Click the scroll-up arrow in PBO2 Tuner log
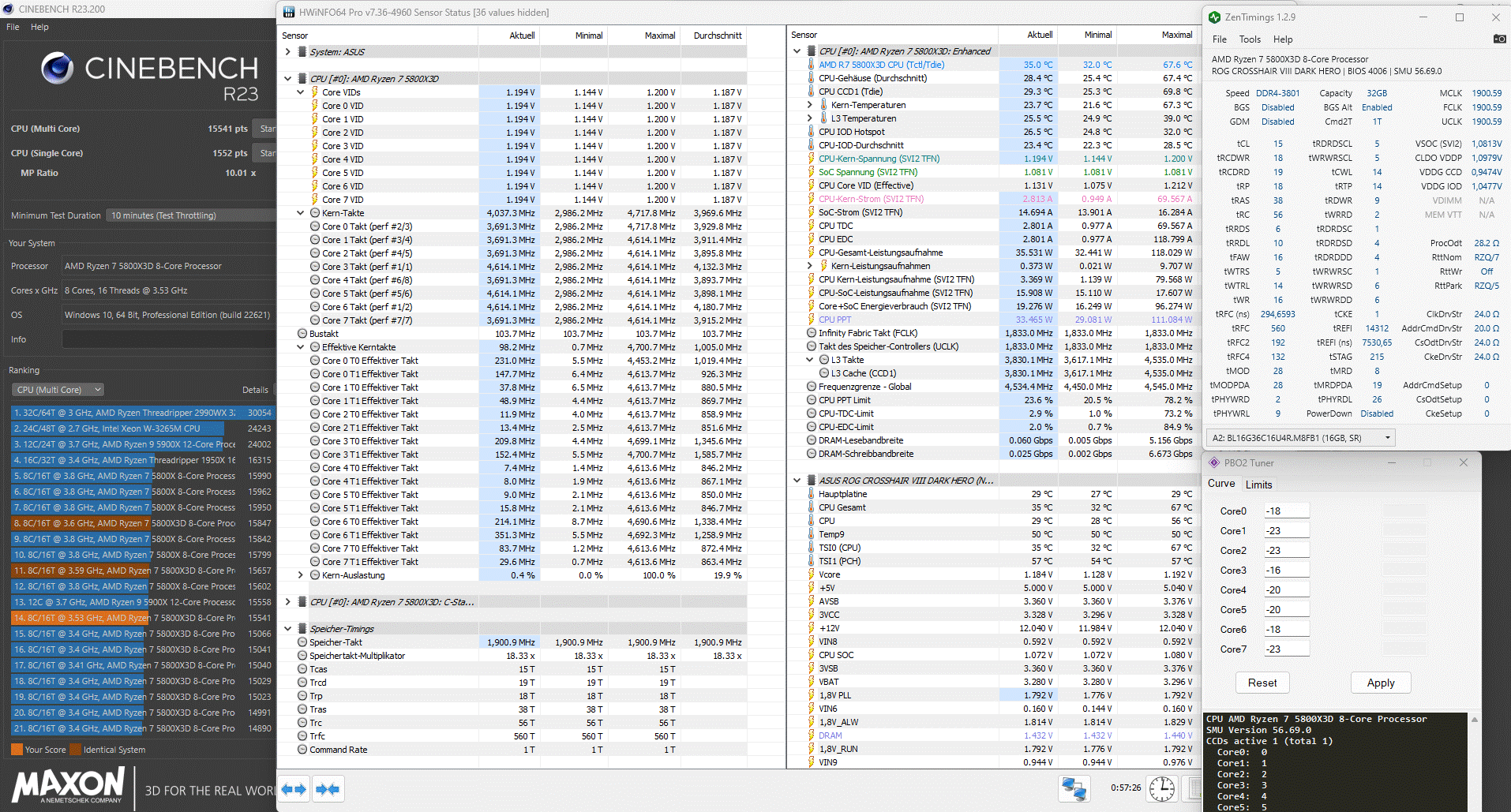The image size is (1511, 812). pos(1474,720)
